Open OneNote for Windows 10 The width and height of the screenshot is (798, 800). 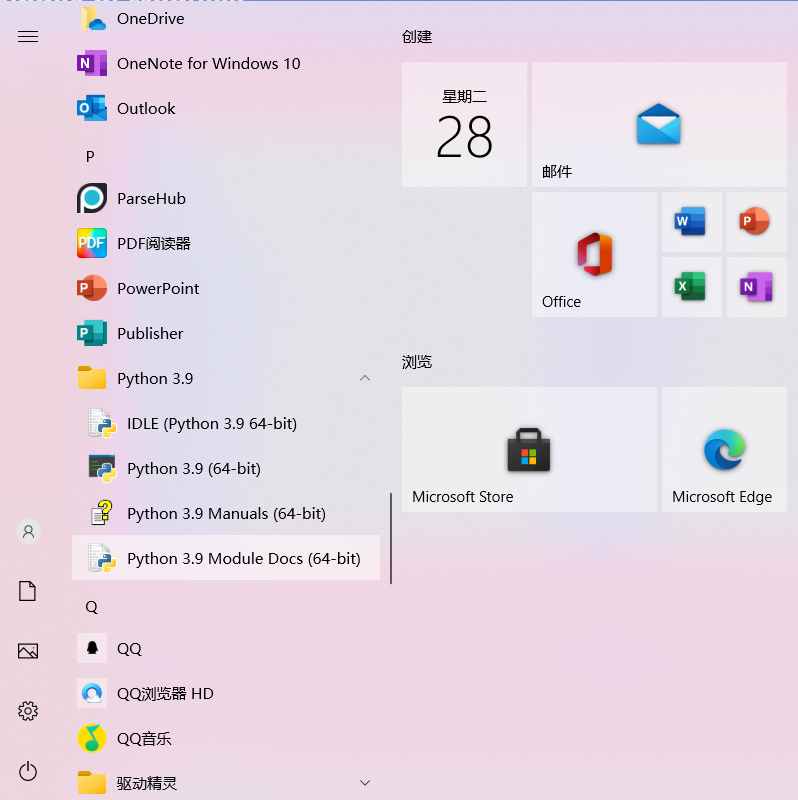226,63
